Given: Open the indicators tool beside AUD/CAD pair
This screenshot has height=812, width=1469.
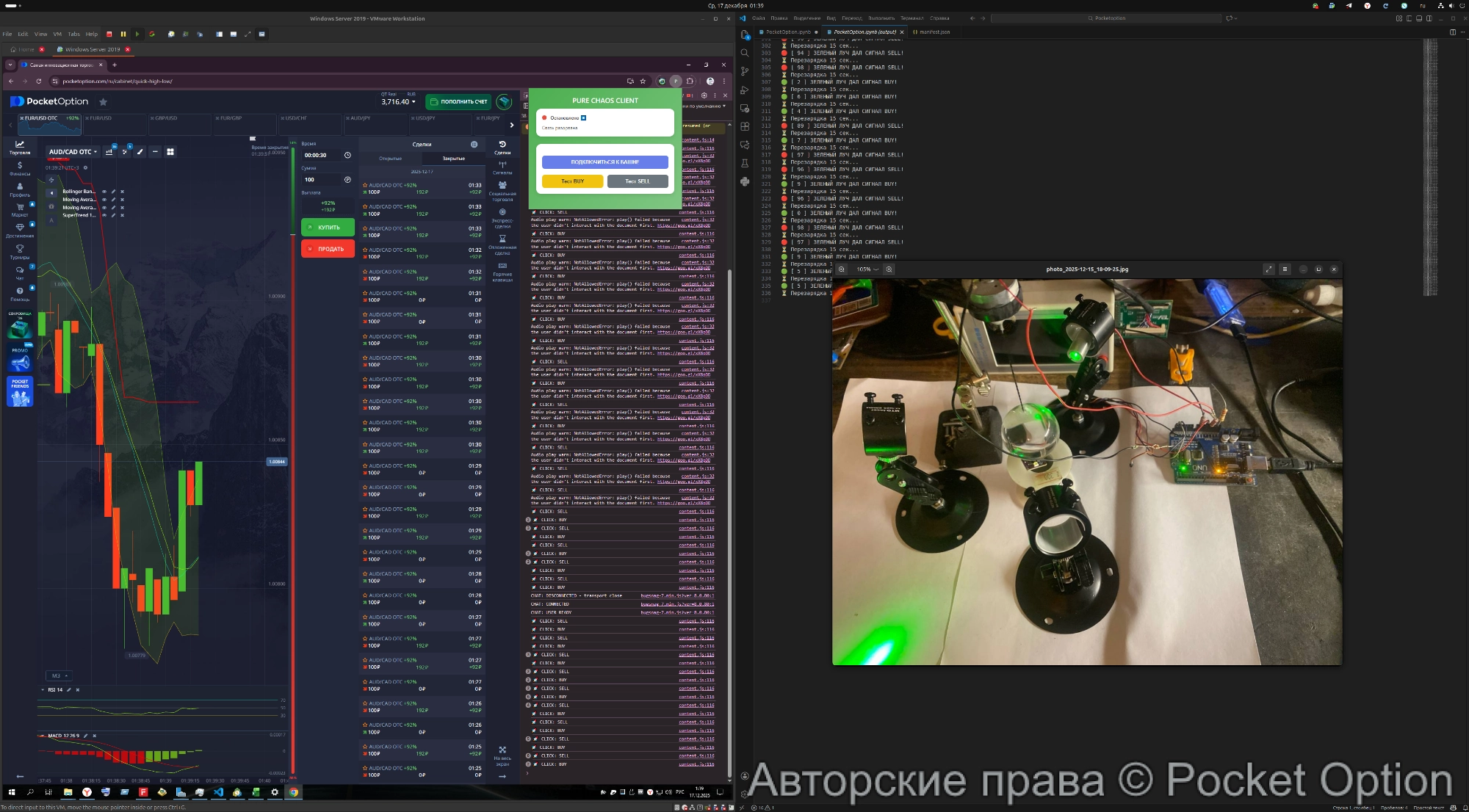Looking at the screenshot, I should coord(109,152).
